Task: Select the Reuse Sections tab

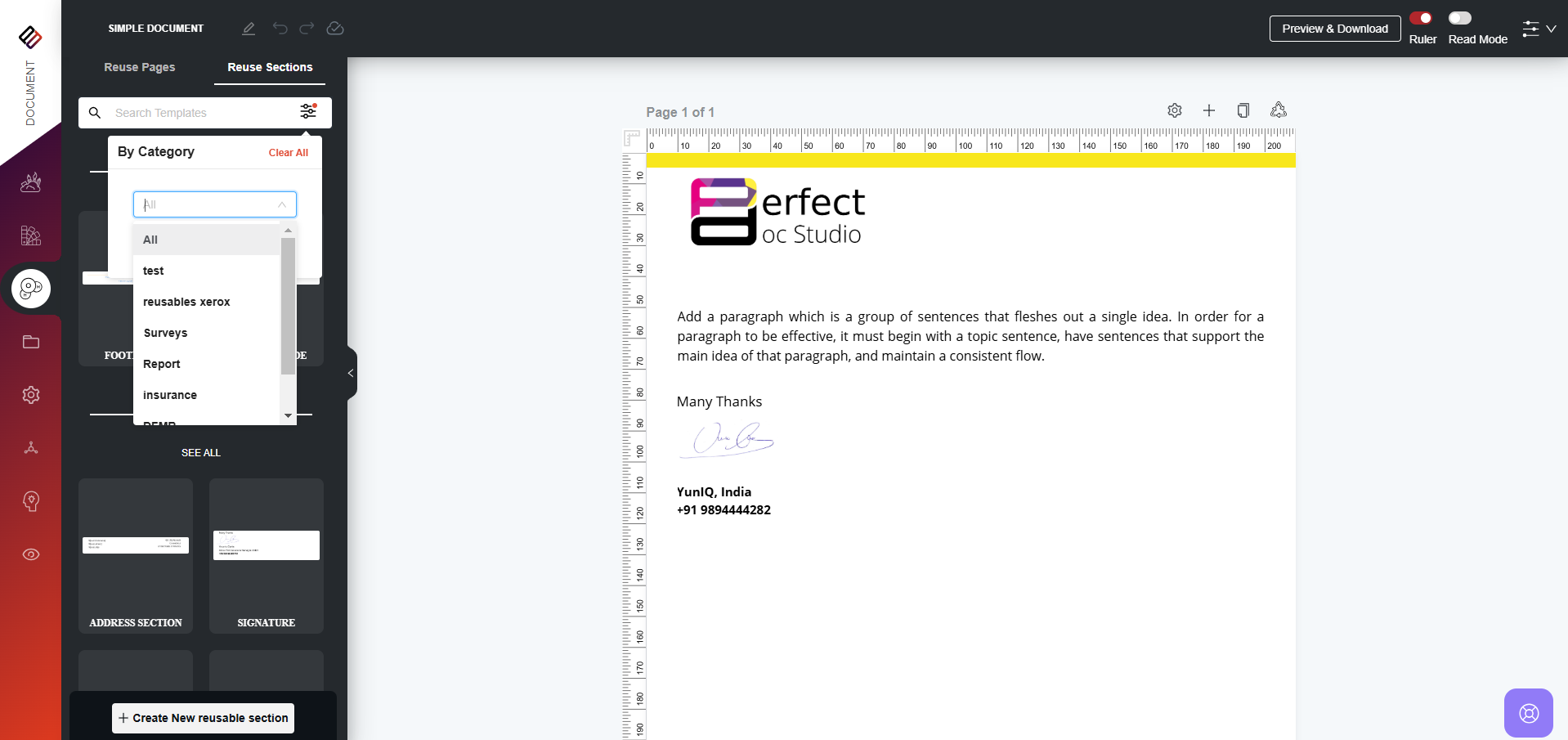Action: (270, 67)
